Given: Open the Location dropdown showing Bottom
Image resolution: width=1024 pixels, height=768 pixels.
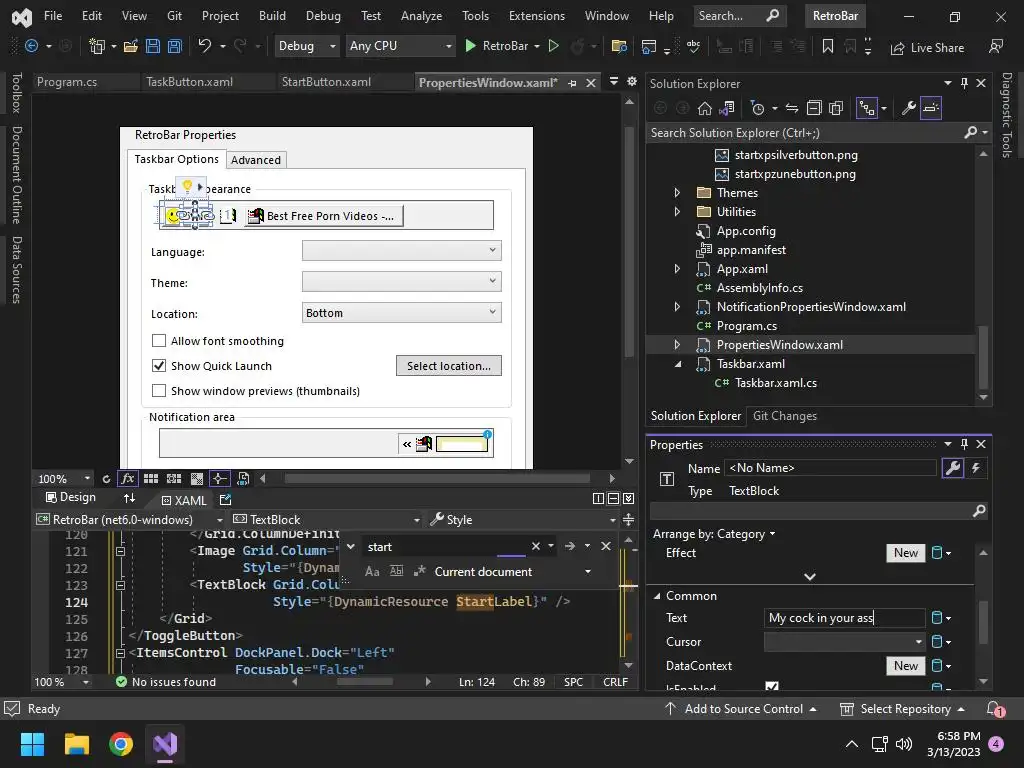Looking at the screenshot, I should 402,313.
